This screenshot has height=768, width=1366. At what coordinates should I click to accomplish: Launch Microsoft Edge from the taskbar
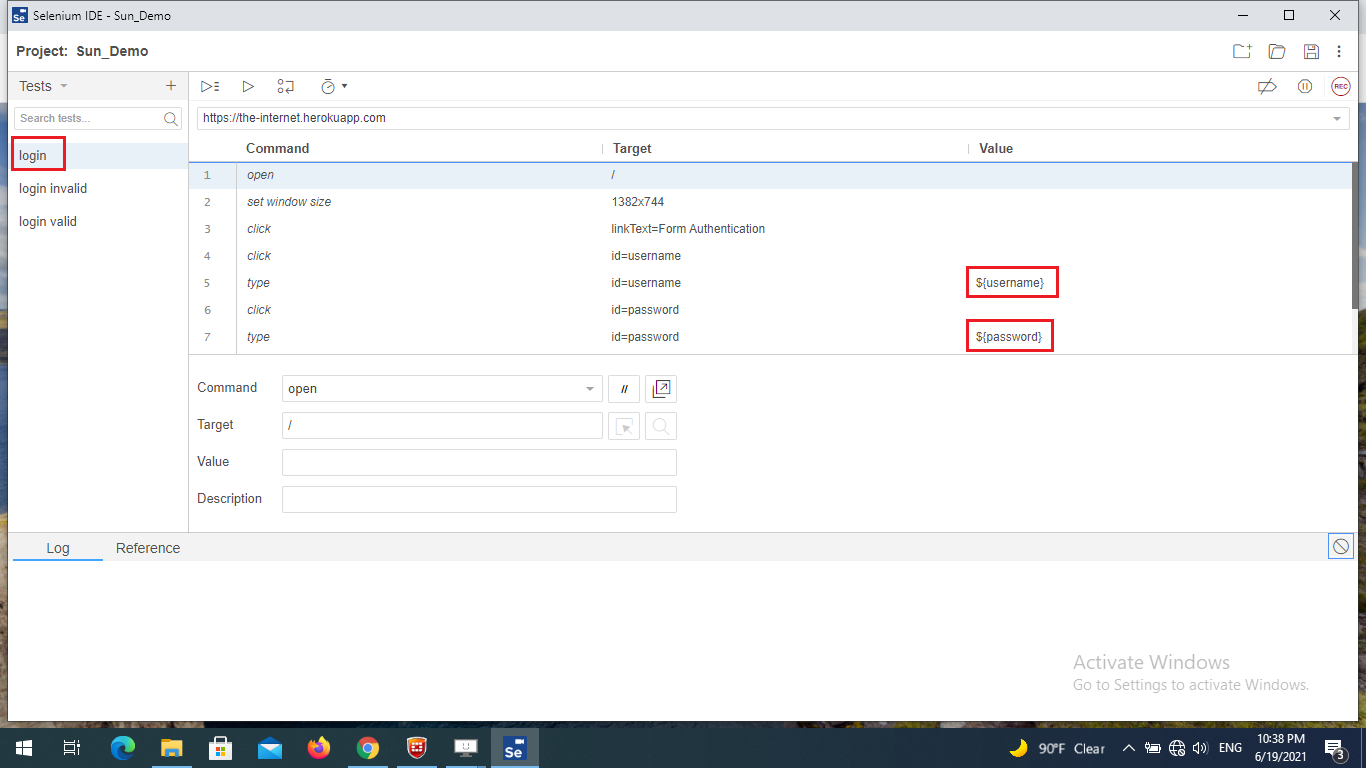[123, 748]
